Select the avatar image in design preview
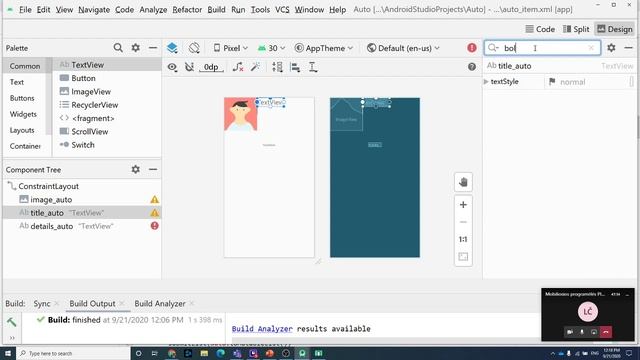This screenshot has height=360, width=640. coord(240,114)
